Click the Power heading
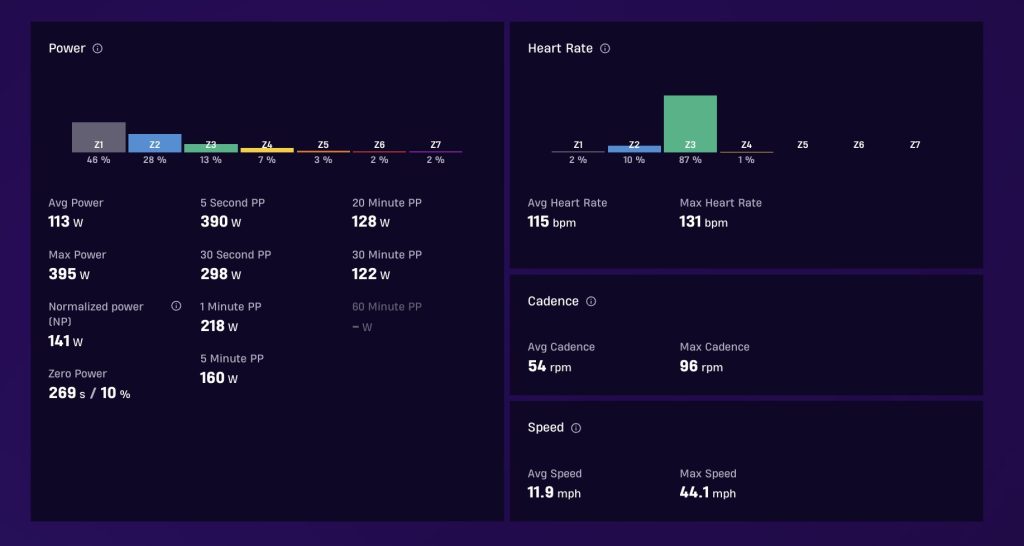The width and height of the screenshot is (1024, 546). tap(67, 48)
